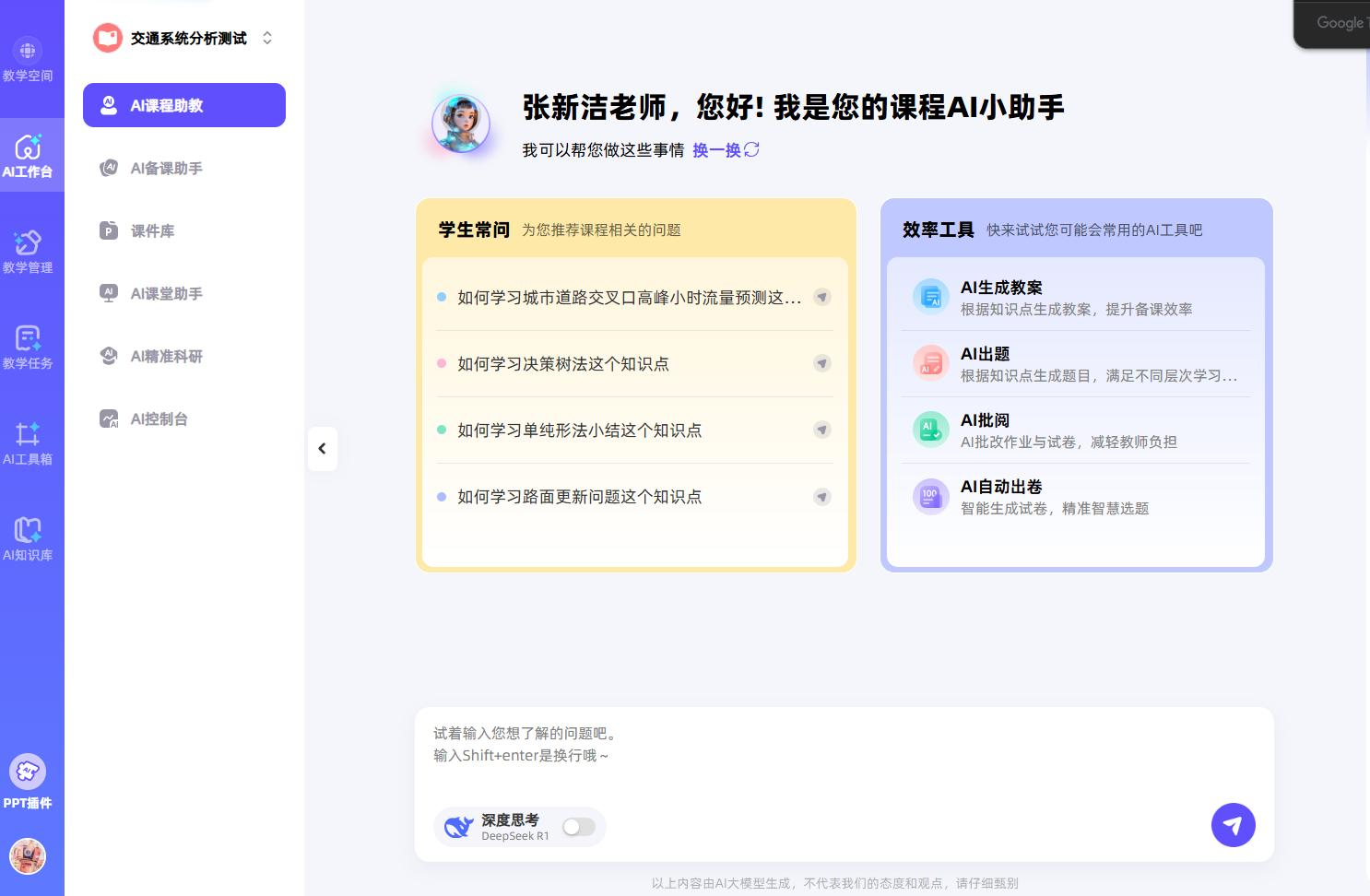1370x896 pixels.
Task: Open the AI工具箱 sidebar icon
Action: [28, 443]
